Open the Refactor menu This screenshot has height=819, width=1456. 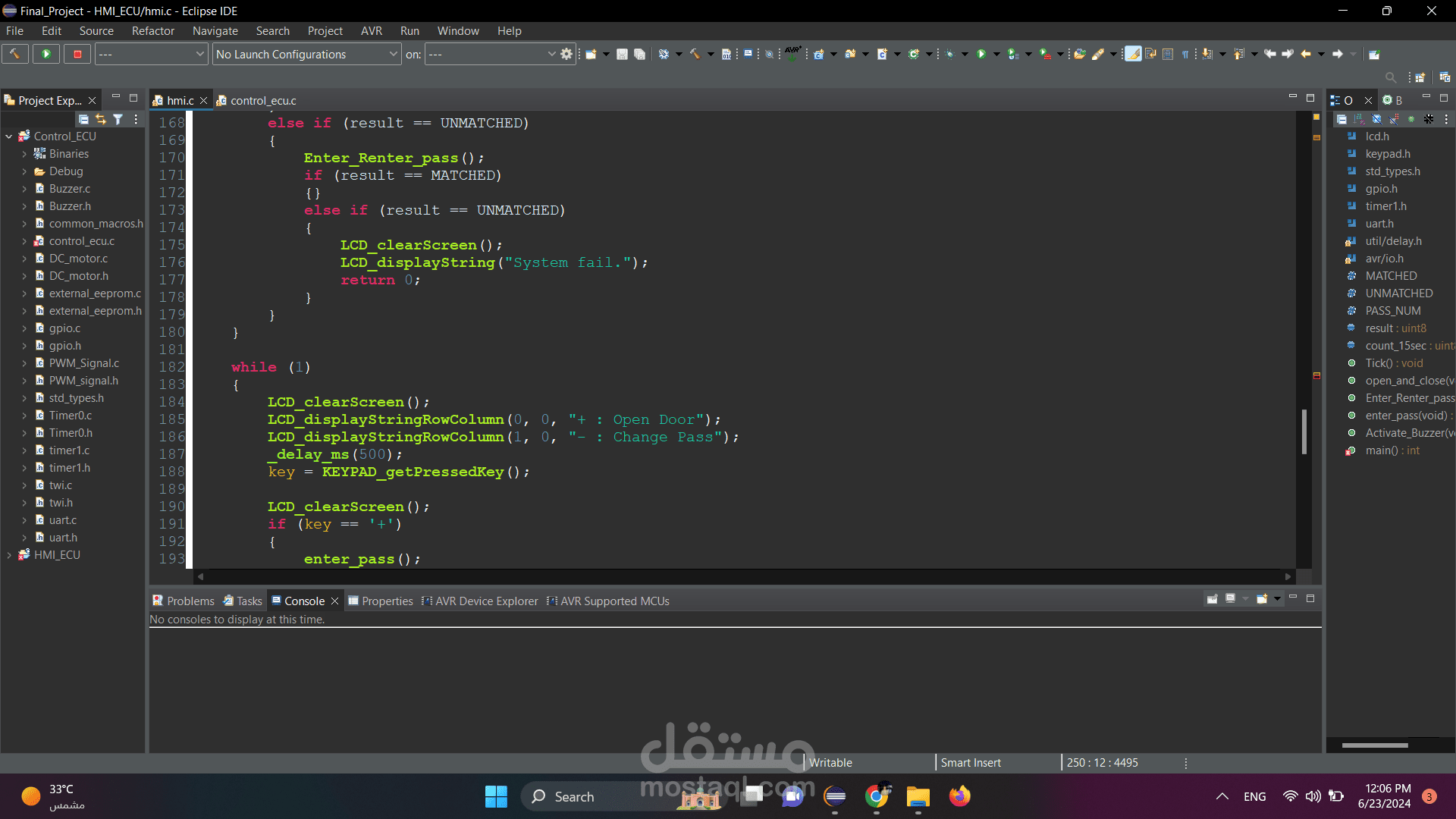pyautogui.click(x=152, y=31)
